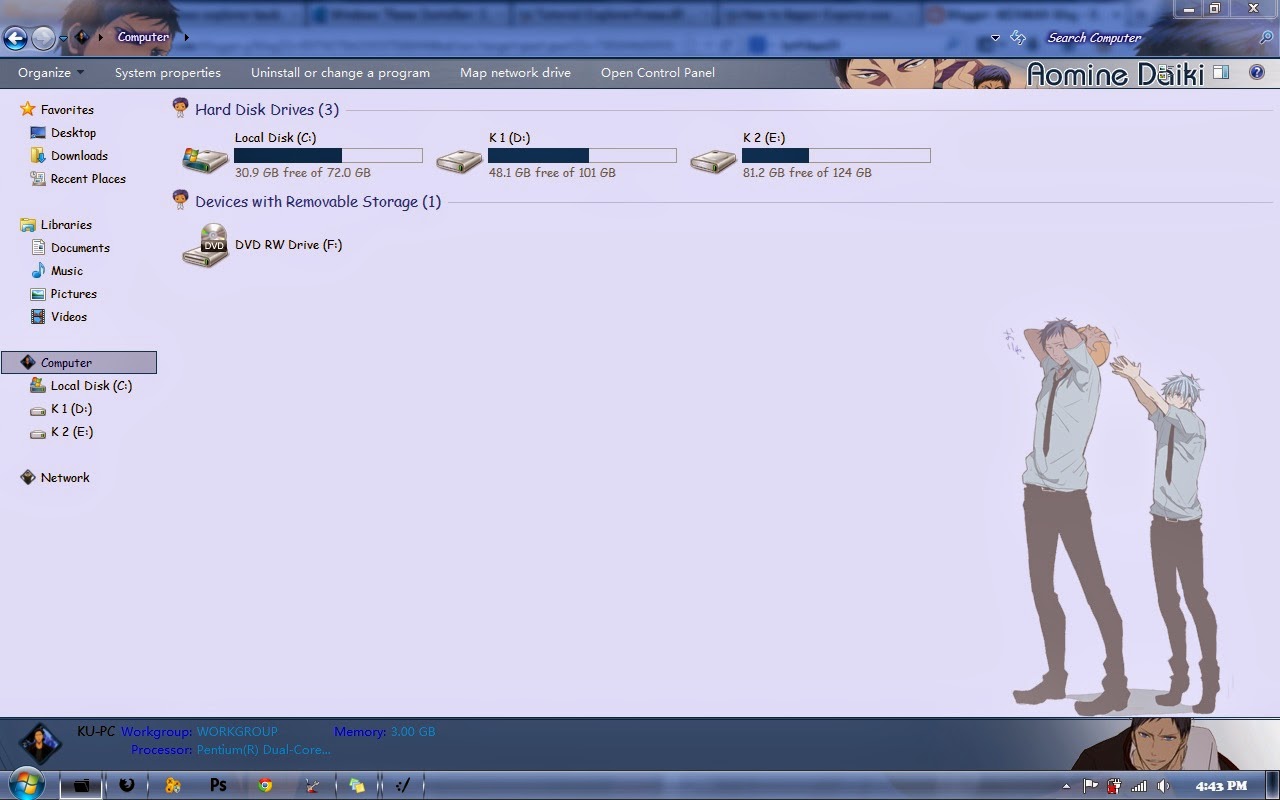Open Explorer help question mark
The height and width of the screenshot is (800, 1280).
pos(1257,73)
